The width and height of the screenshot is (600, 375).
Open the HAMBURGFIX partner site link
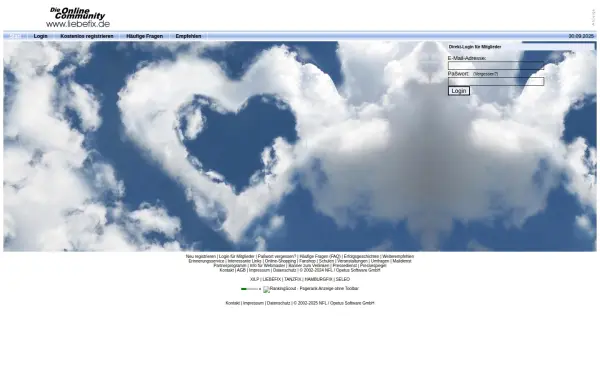click(x=318, y=279)
